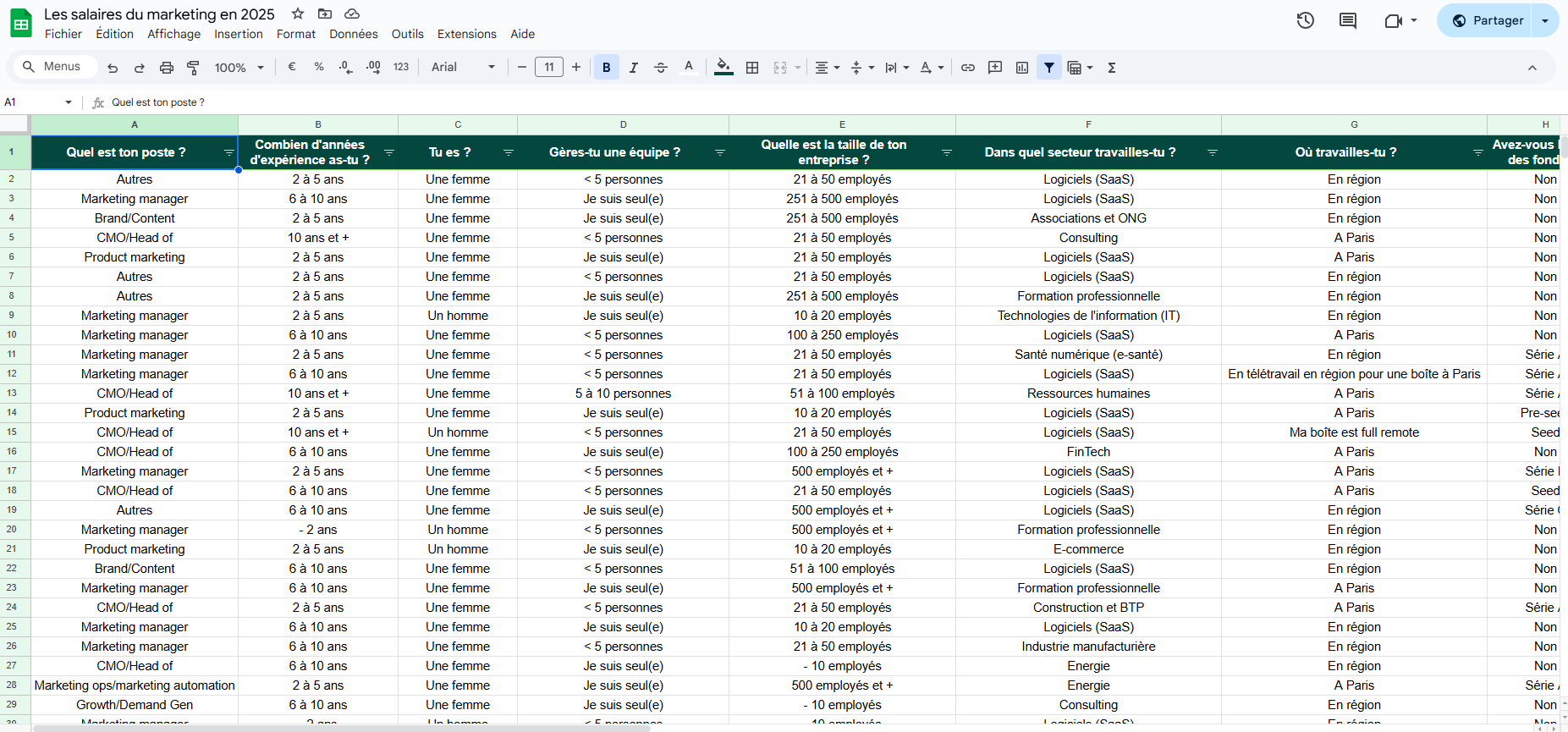The width and height of the screenshot is (1568, 732).
Task: Open the zoom 100% dropdown
Action: click(x=239, y=68)
